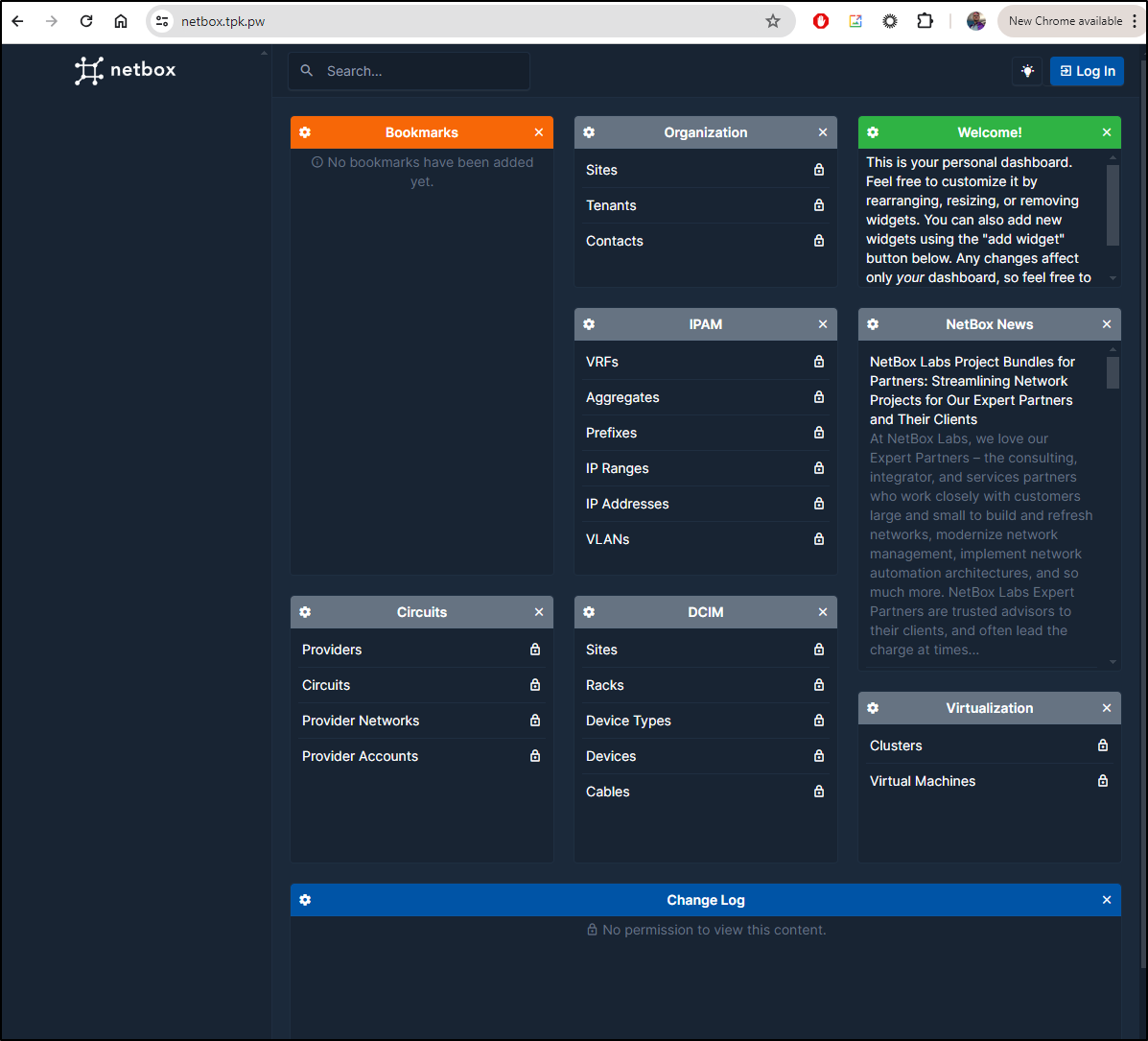The height and width of the screenshot is (1041, 1148).
Task: Open the Chrome extensions puzzle icon
Action: tap(925, 21)
